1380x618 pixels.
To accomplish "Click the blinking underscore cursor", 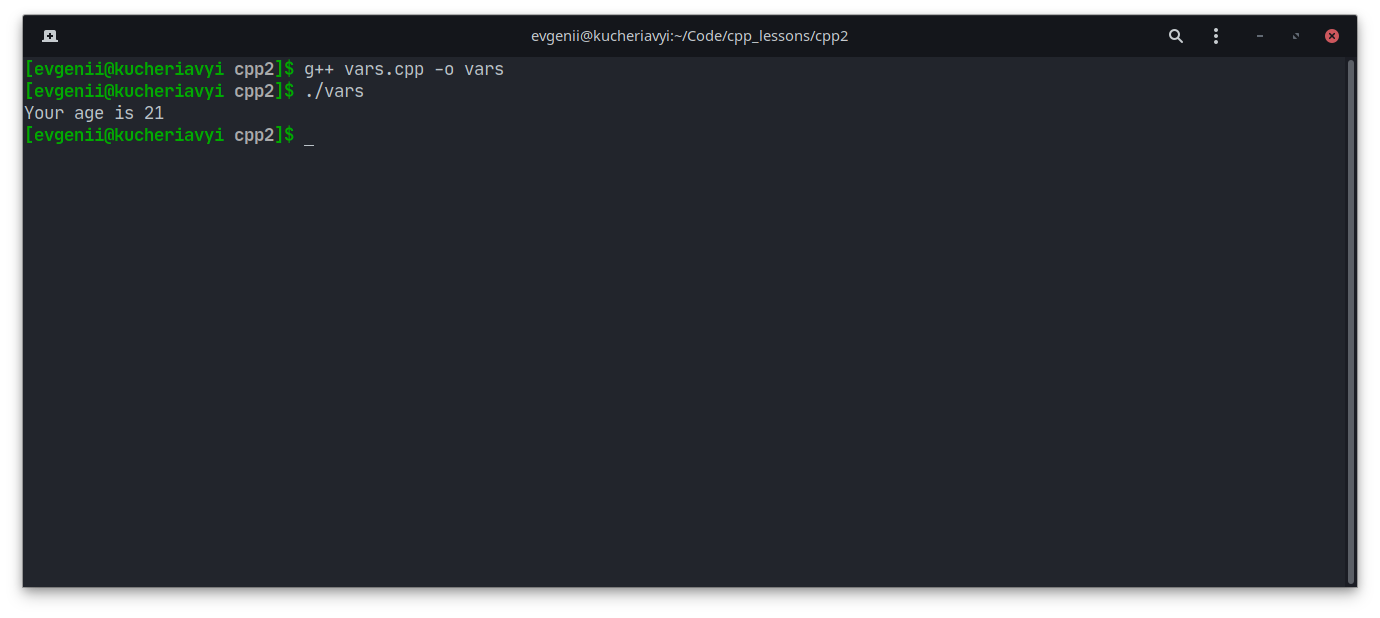I will pyautogui.click(x=309, y=138).
